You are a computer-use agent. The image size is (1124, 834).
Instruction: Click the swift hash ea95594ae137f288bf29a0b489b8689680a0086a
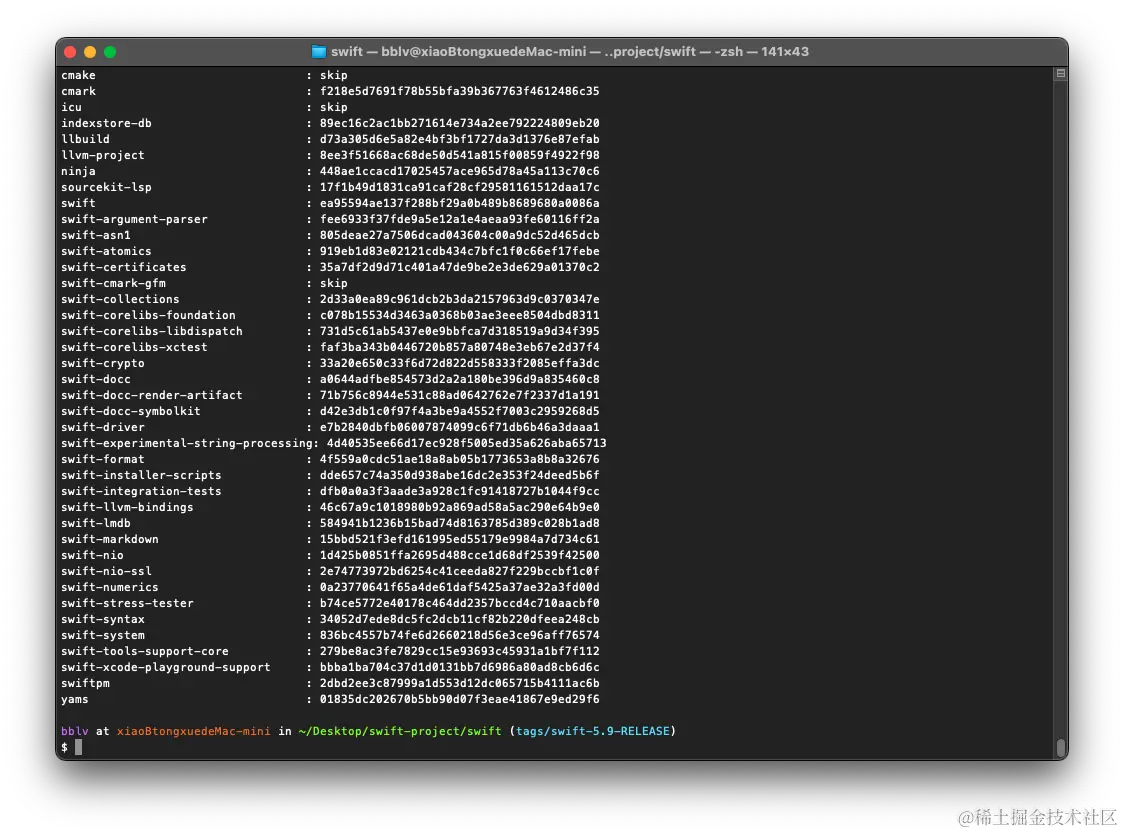[459, 203]
